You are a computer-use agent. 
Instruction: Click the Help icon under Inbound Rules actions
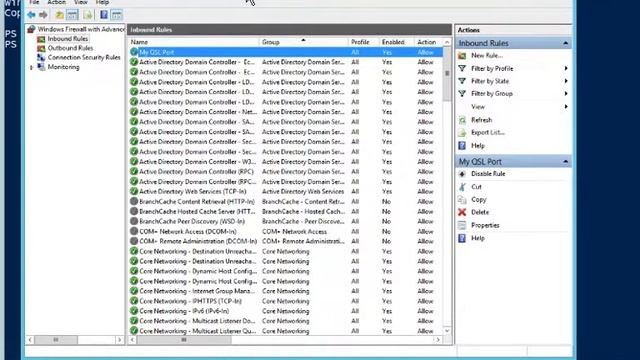(462, 146)
